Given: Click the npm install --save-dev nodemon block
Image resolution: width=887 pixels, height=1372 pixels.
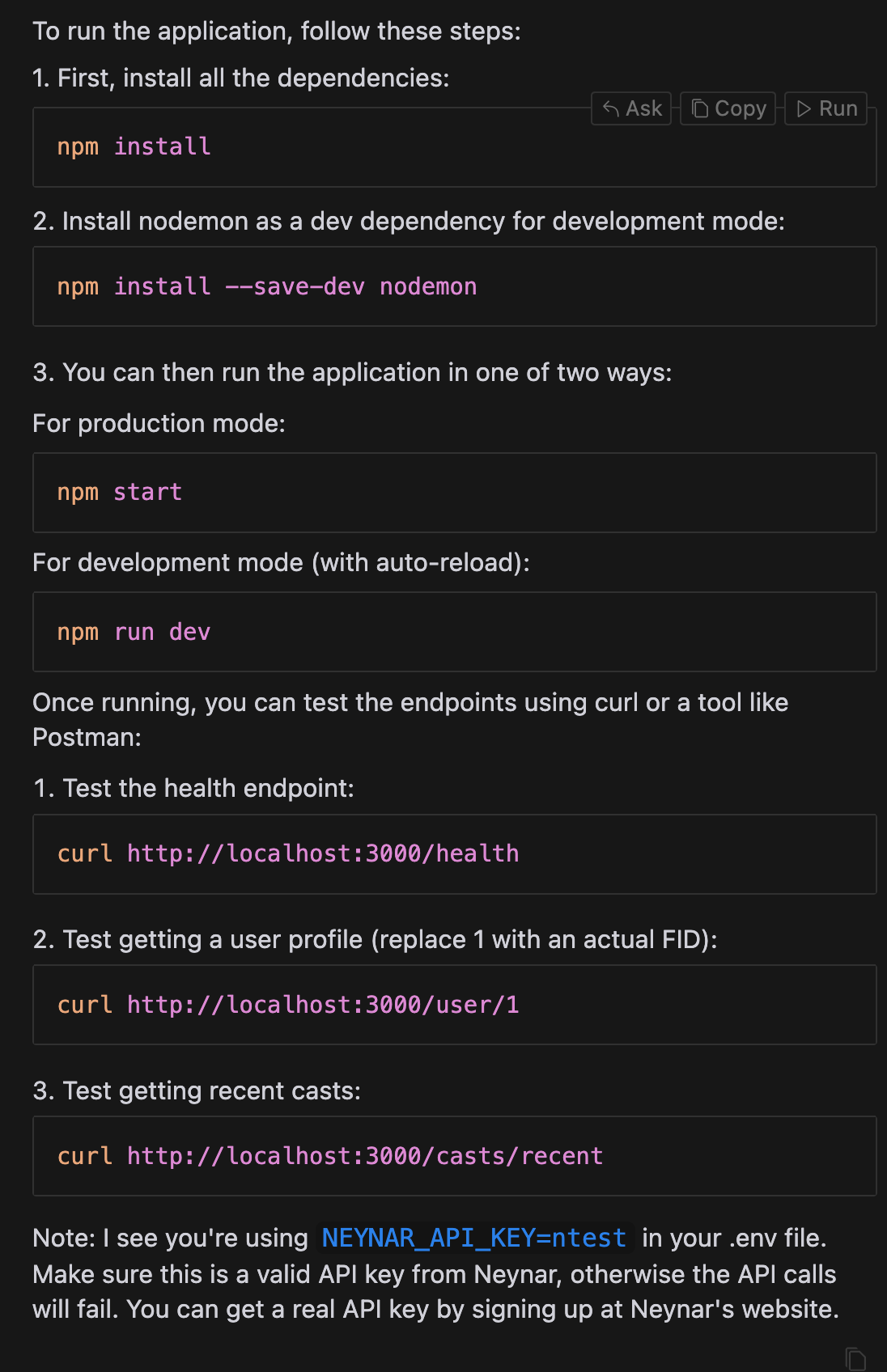Looking at the screenshot, I should click(454, 286).
